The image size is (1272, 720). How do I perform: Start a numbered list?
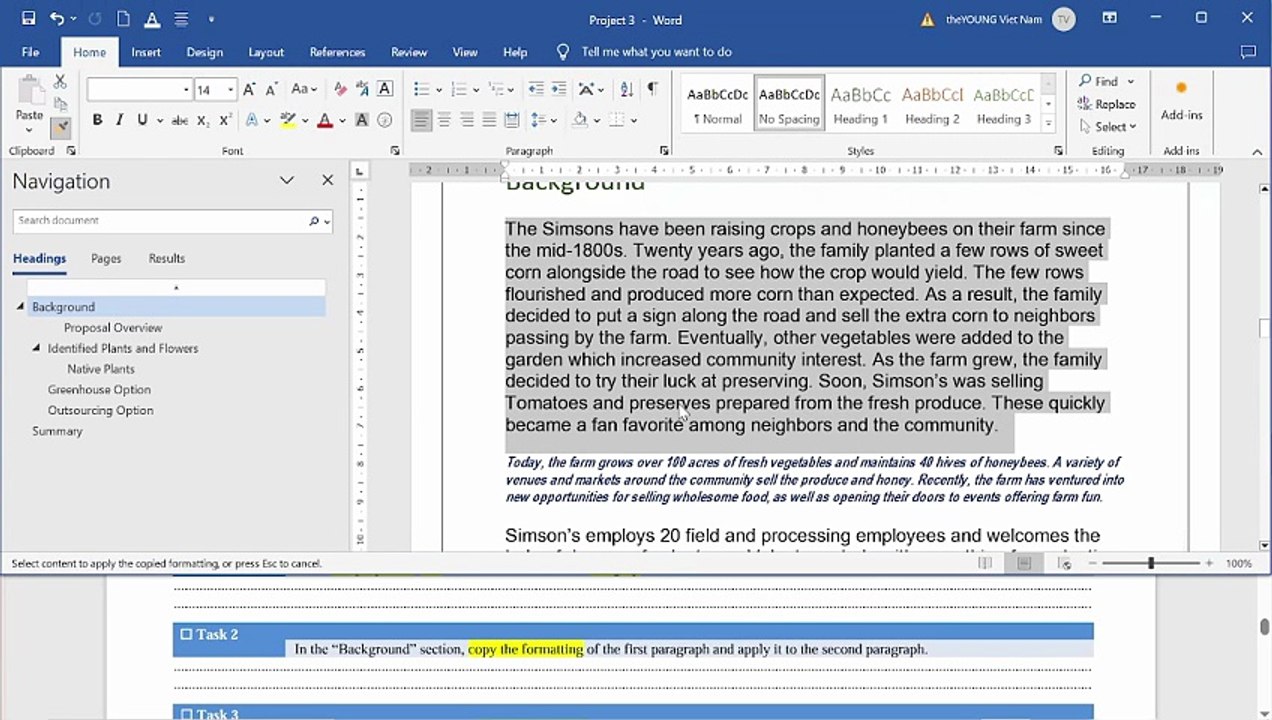(458, 90)
